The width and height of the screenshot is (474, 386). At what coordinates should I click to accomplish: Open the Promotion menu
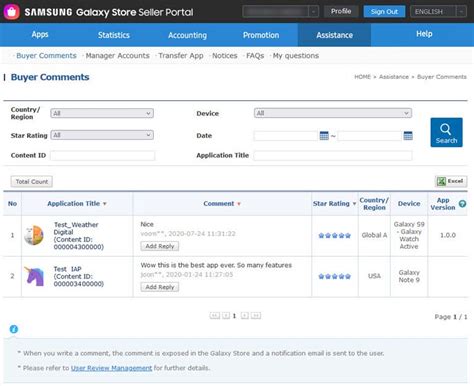pos(261,35)
